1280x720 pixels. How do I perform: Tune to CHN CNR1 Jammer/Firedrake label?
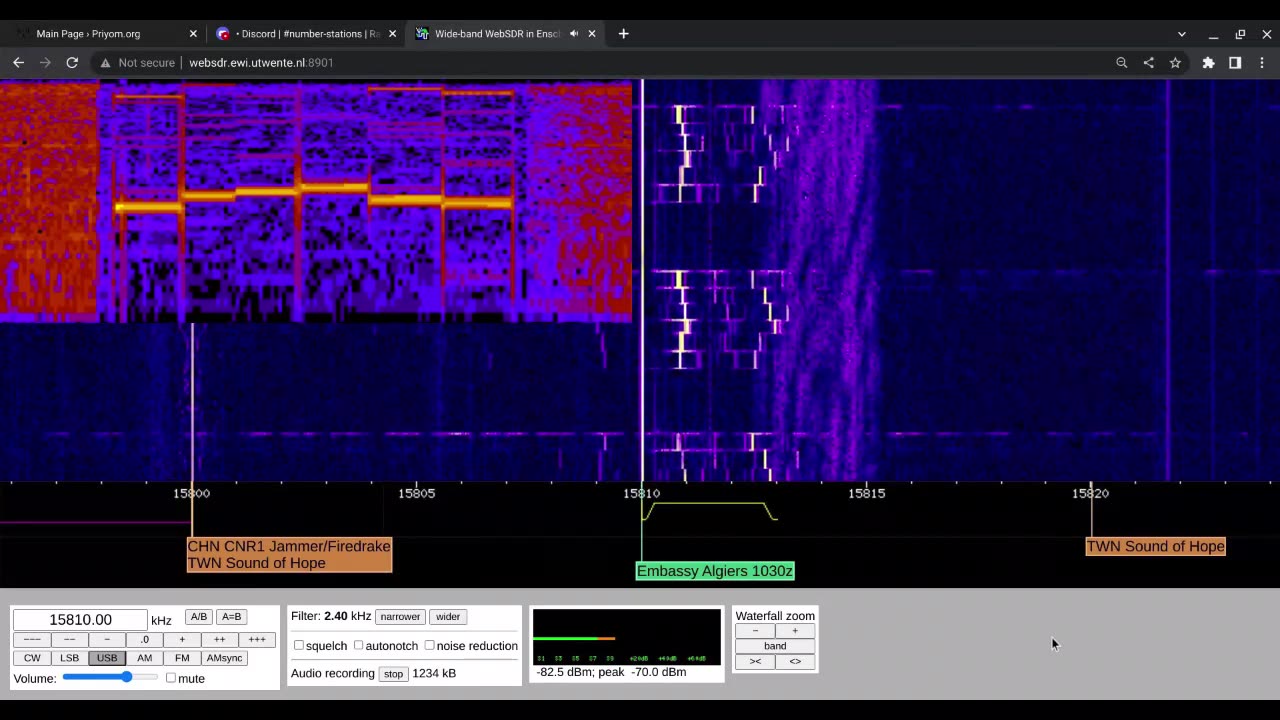tap(288, 546)
